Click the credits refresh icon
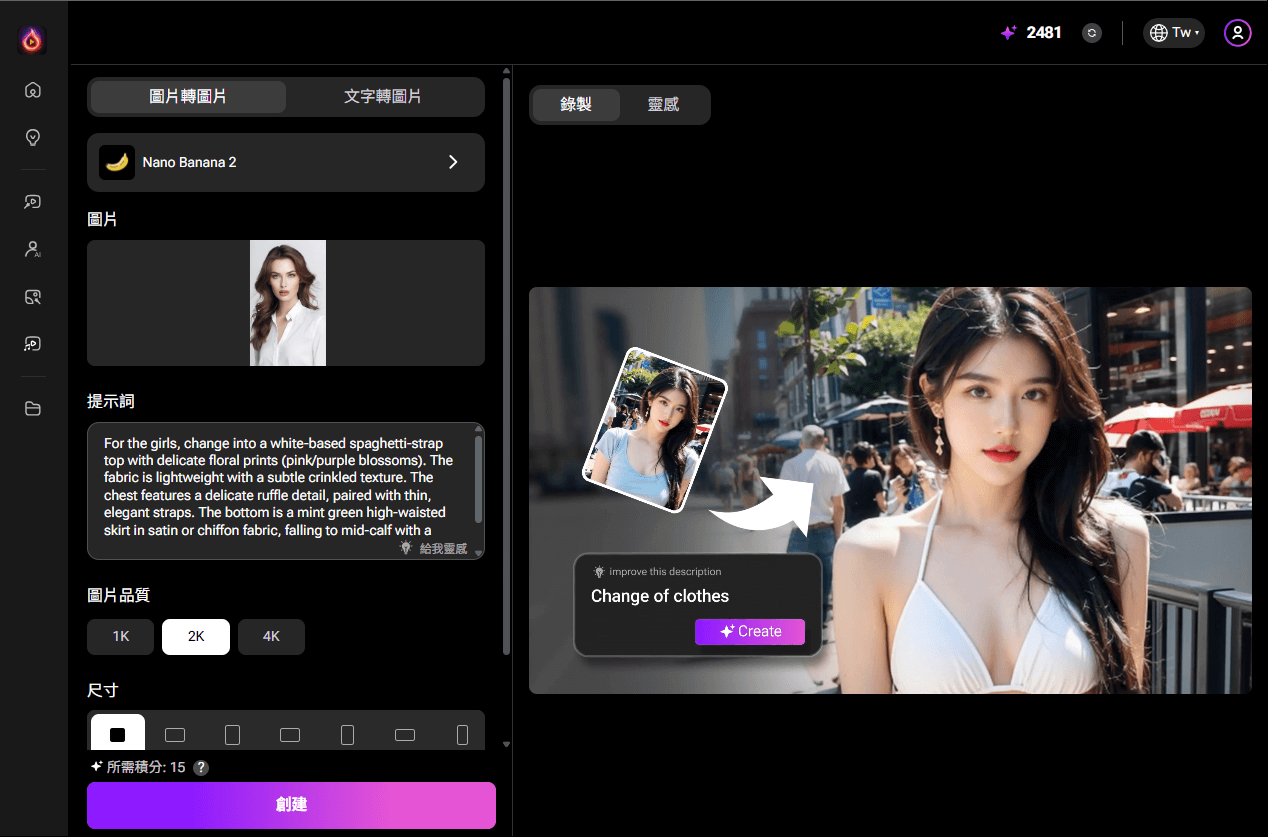Image resolution: width=1268 pixels, height=837 pixels. [x=1092, y=33]
